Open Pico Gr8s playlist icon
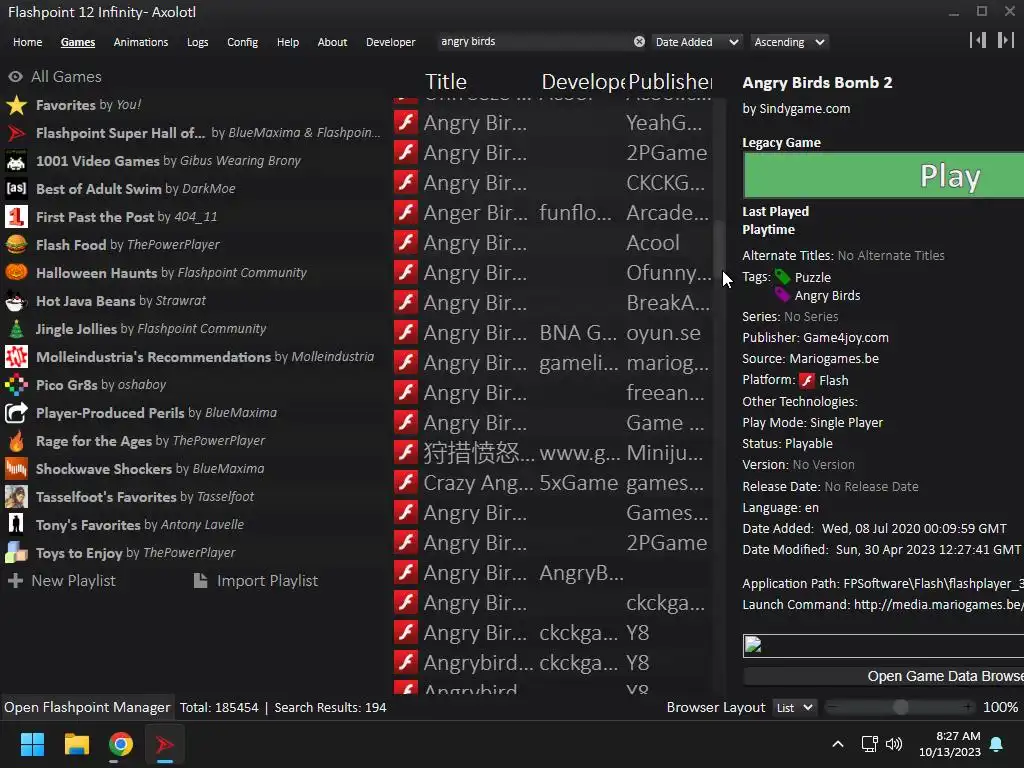This screenshot has width=1024, height=768. tap(16, 385)
